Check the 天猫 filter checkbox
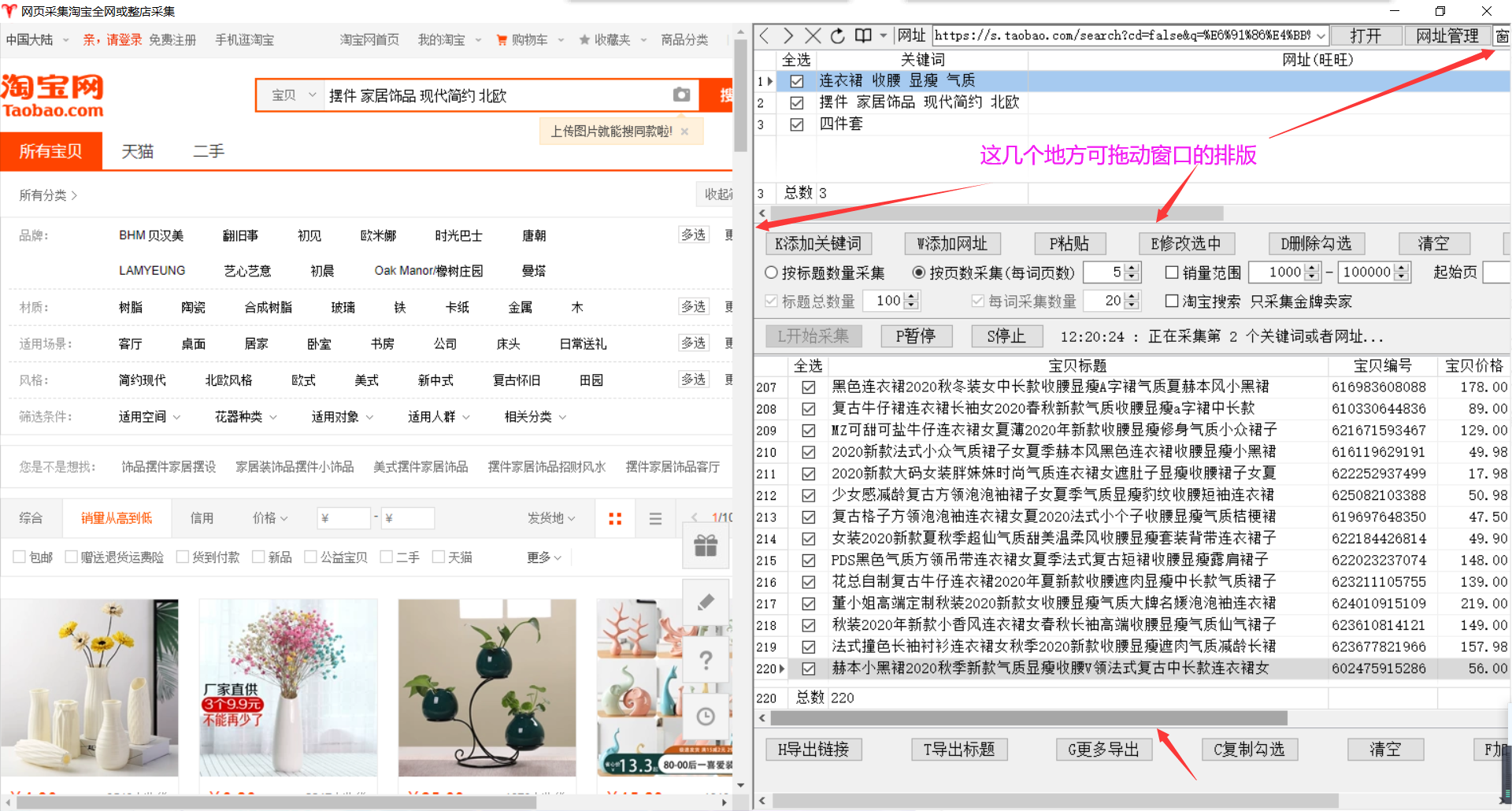1512x811 pixels. 439,557
